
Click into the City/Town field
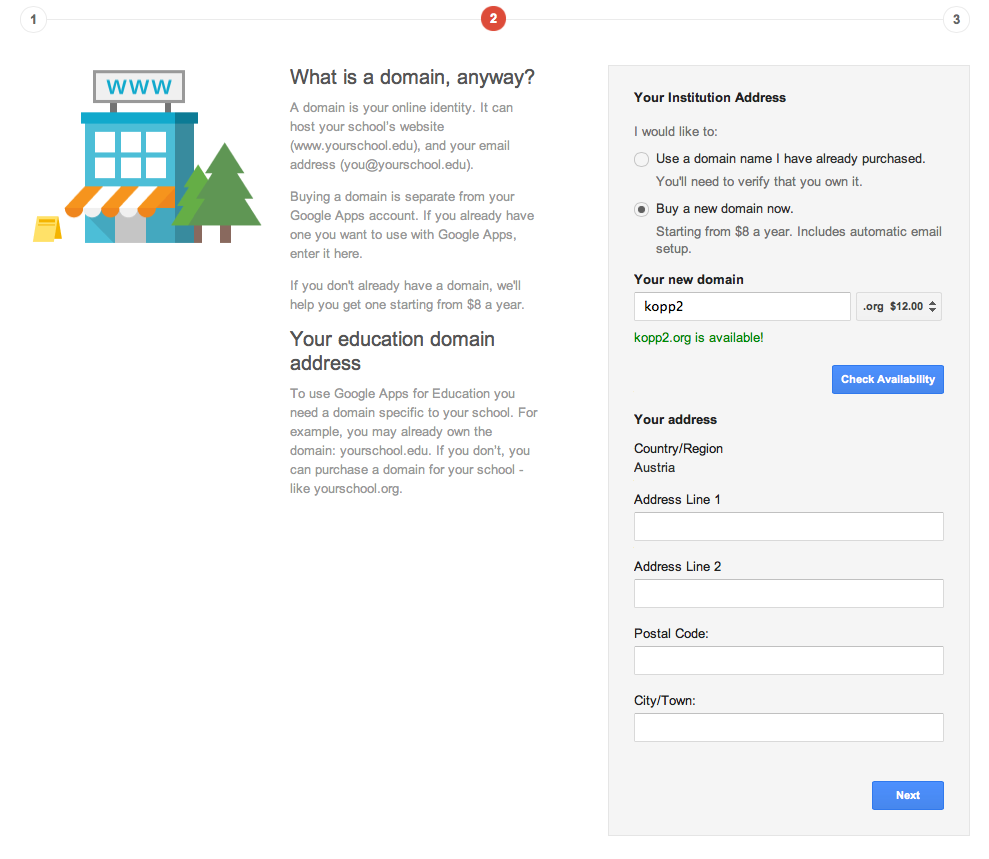[x=788, y=728]
